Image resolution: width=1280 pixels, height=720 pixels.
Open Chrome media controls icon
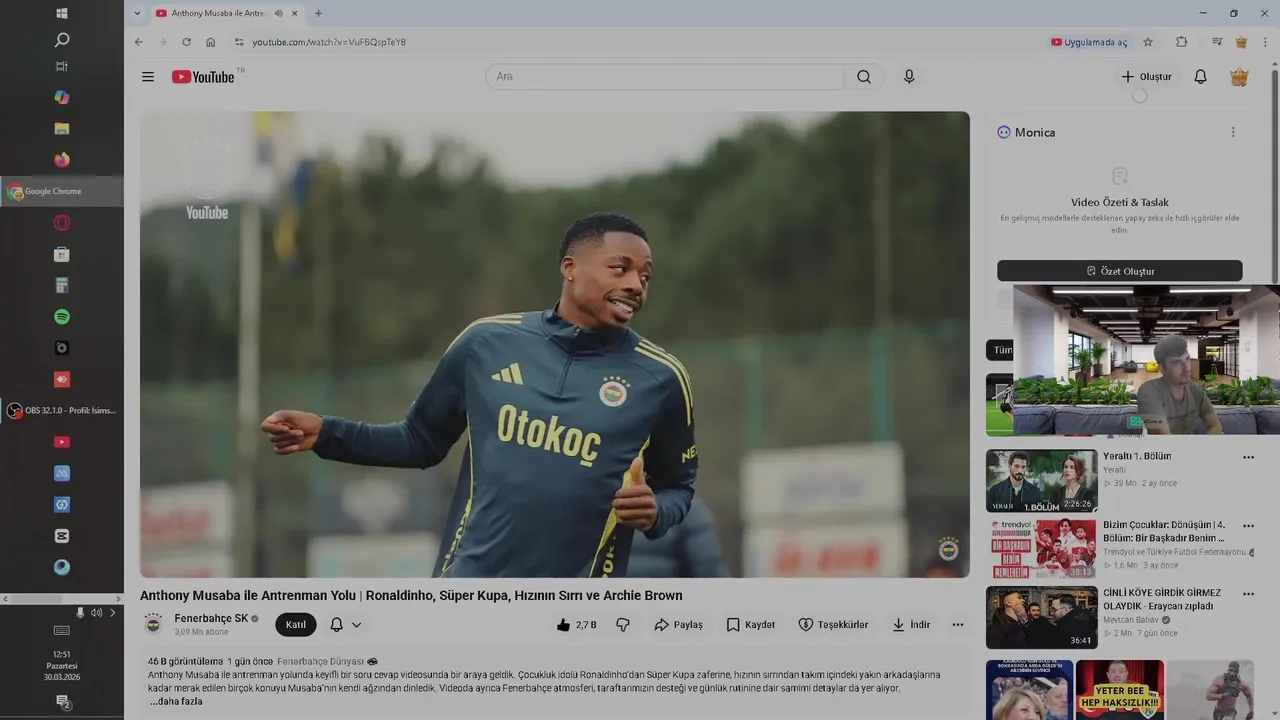[x=1217, y=42]
